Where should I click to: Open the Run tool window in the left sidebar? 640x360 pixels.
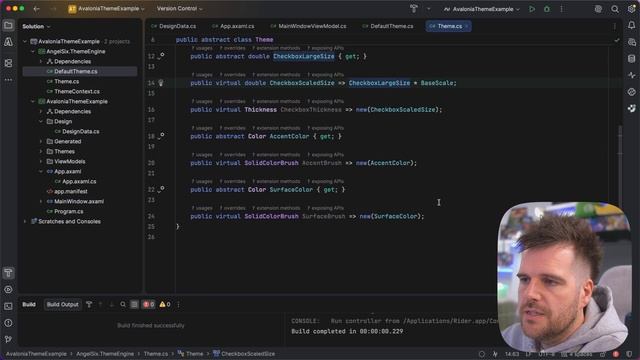pos(8,289)
